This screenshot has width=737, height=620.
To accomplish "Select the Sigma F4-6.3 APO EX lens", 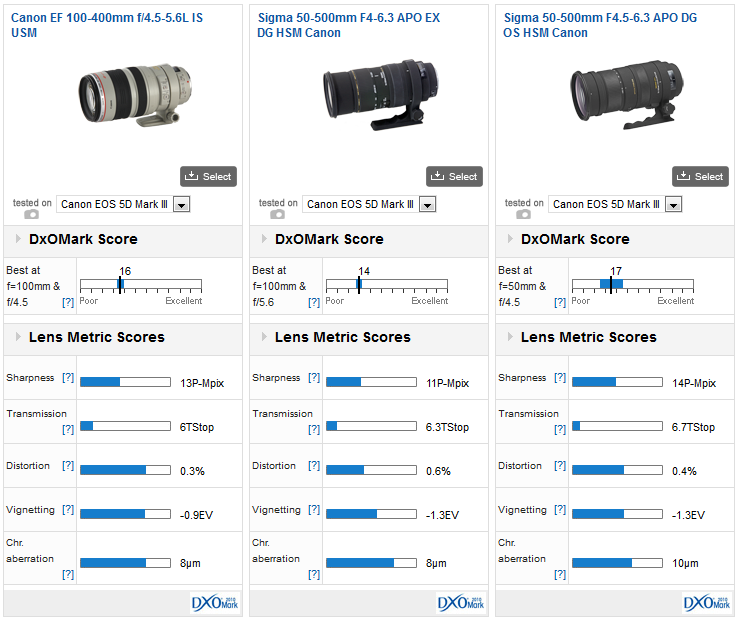I will 454,176.
